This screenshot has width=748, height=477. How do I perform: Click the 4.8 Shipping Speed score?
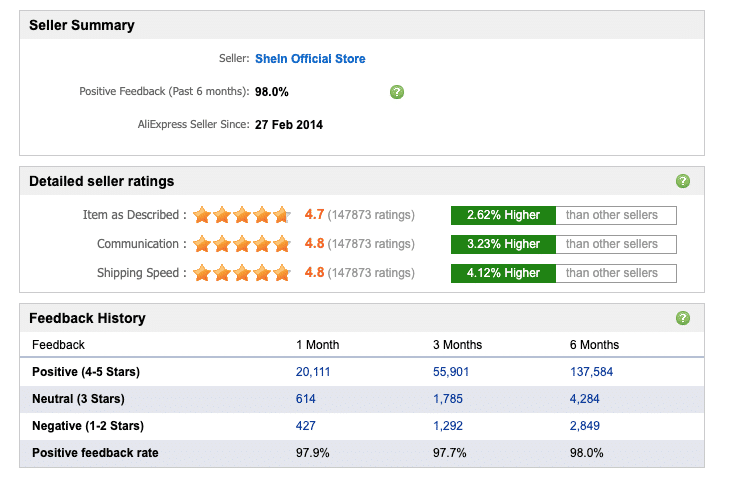click(x=314, y=273)
